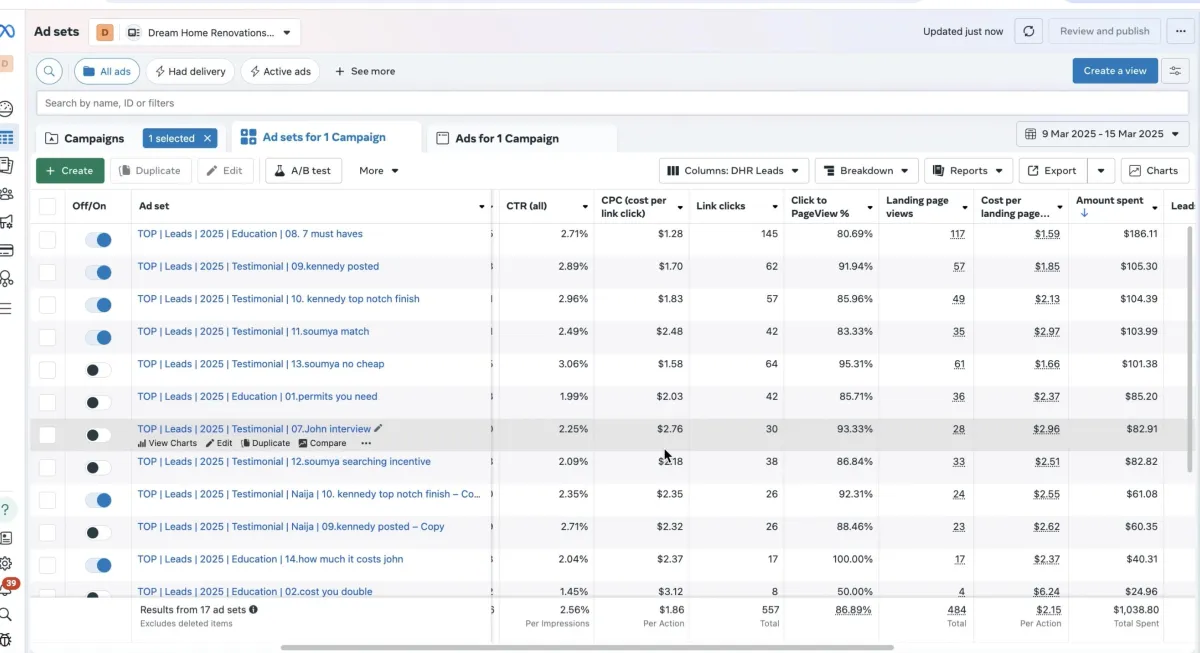Screen dimensions: 1200x653
Task: Click the search magnifier icon
Action: click(49, 71)
